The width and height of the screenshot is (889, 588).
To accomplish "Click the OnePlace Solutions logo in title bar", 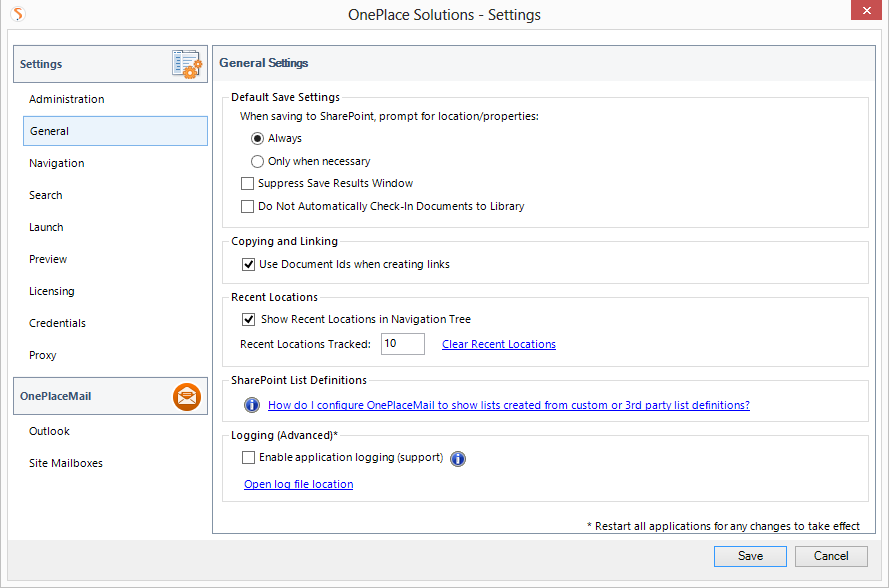I will [x=17, y=14].
